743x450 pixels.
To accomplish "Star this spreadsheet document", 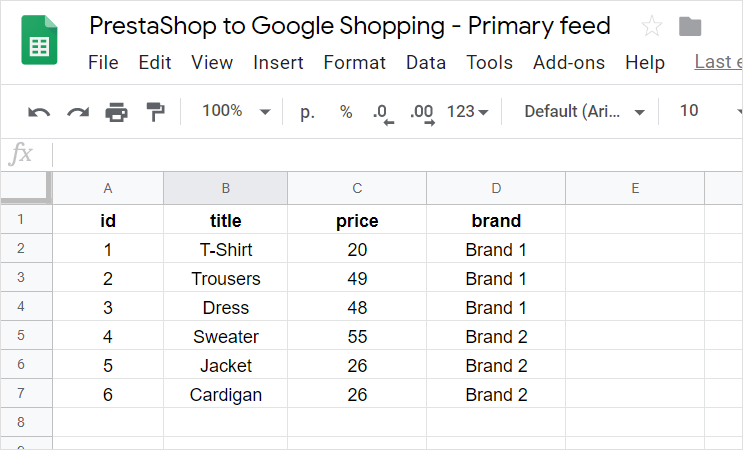I will [x=652, y=26].
